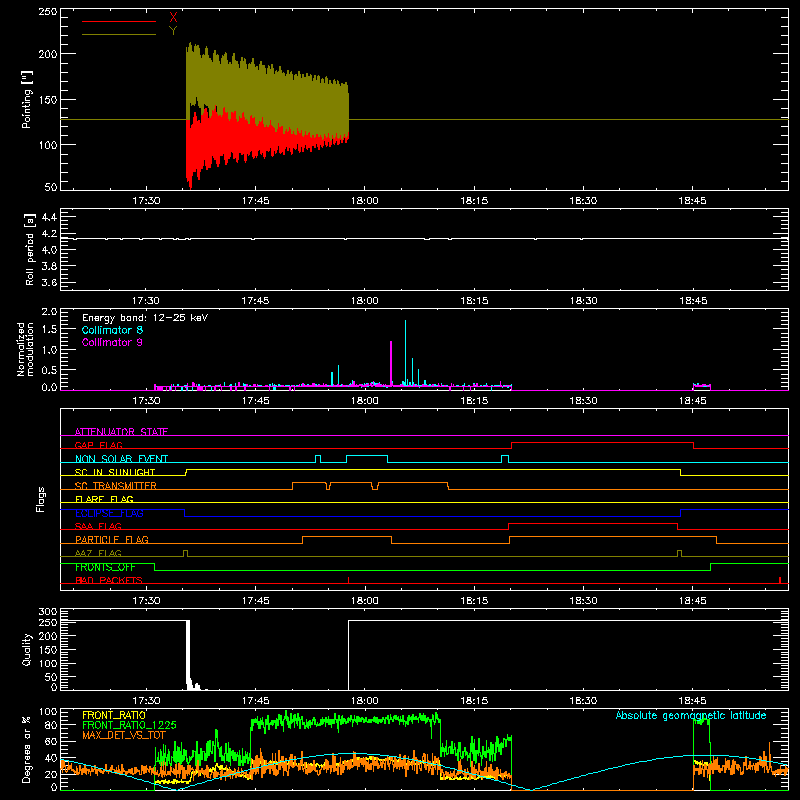Click the Normalized modulation axis title

pyautogui.click(x=25, y=349)
